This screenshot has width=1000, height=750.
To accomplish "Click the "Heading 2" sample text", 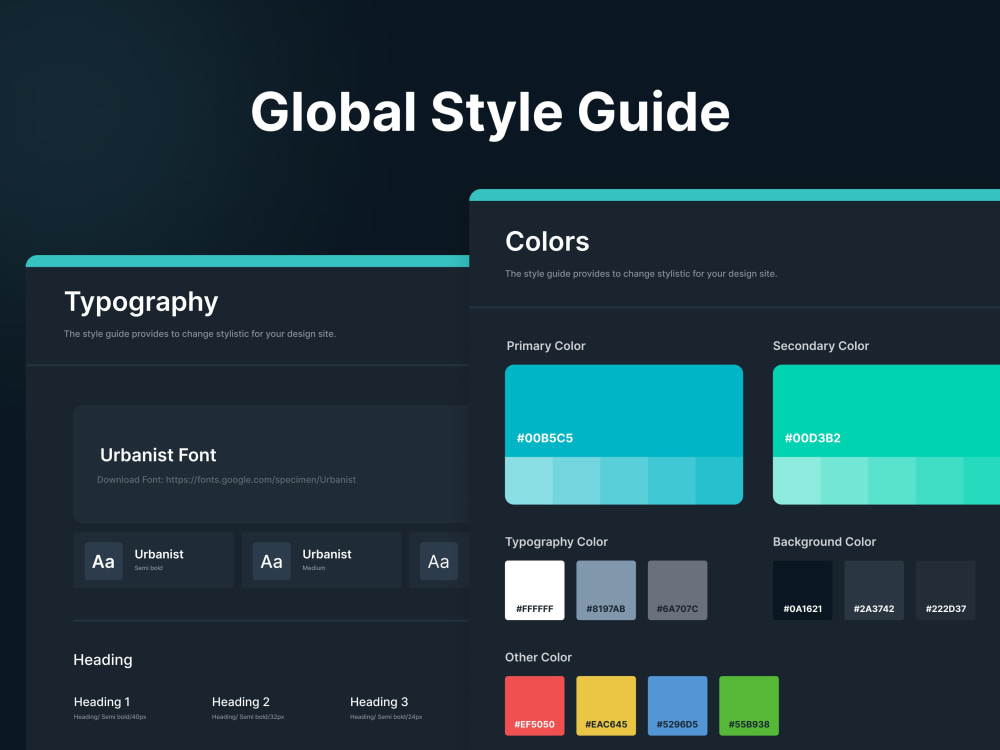I will 240,702.
